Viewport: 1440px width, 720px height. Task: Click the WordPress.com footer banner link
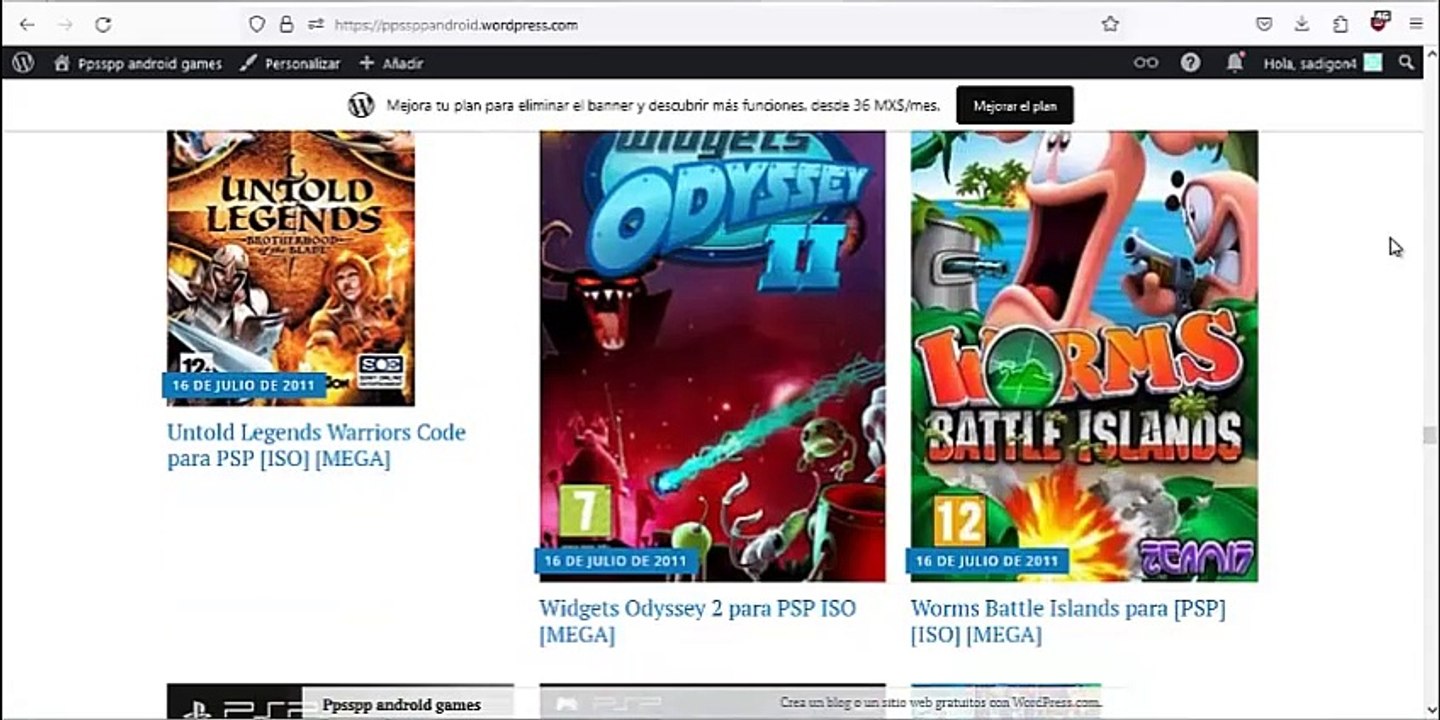(x=940, y=703)
